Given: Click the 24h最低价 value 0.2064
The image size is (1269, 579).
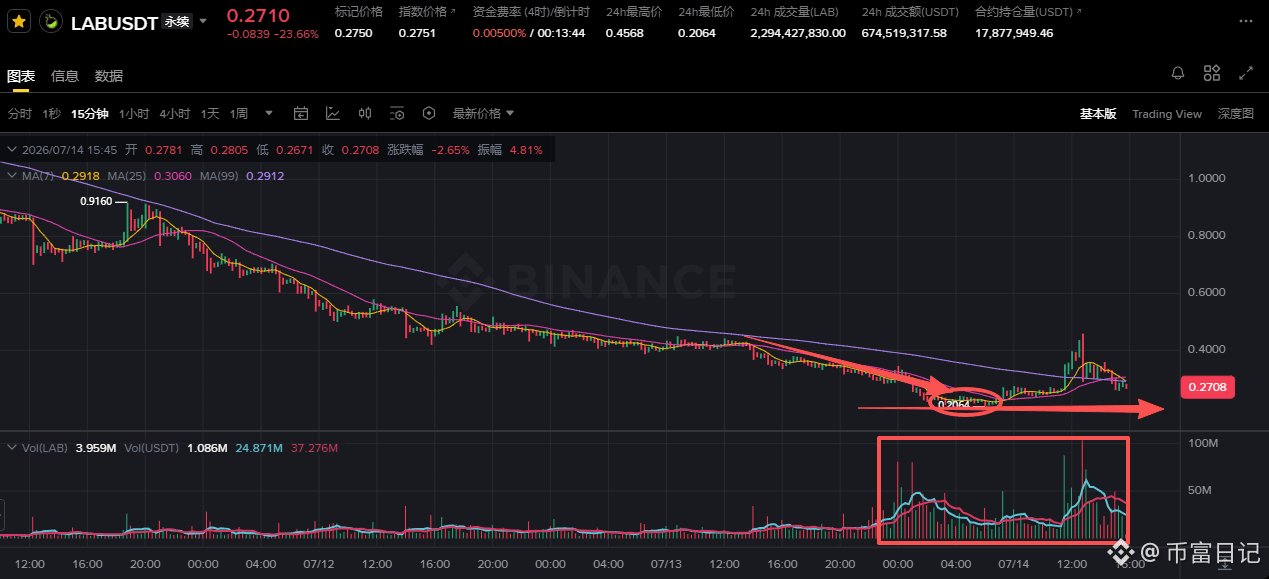Looking at the screenshot, I should (x=697, y=33).
